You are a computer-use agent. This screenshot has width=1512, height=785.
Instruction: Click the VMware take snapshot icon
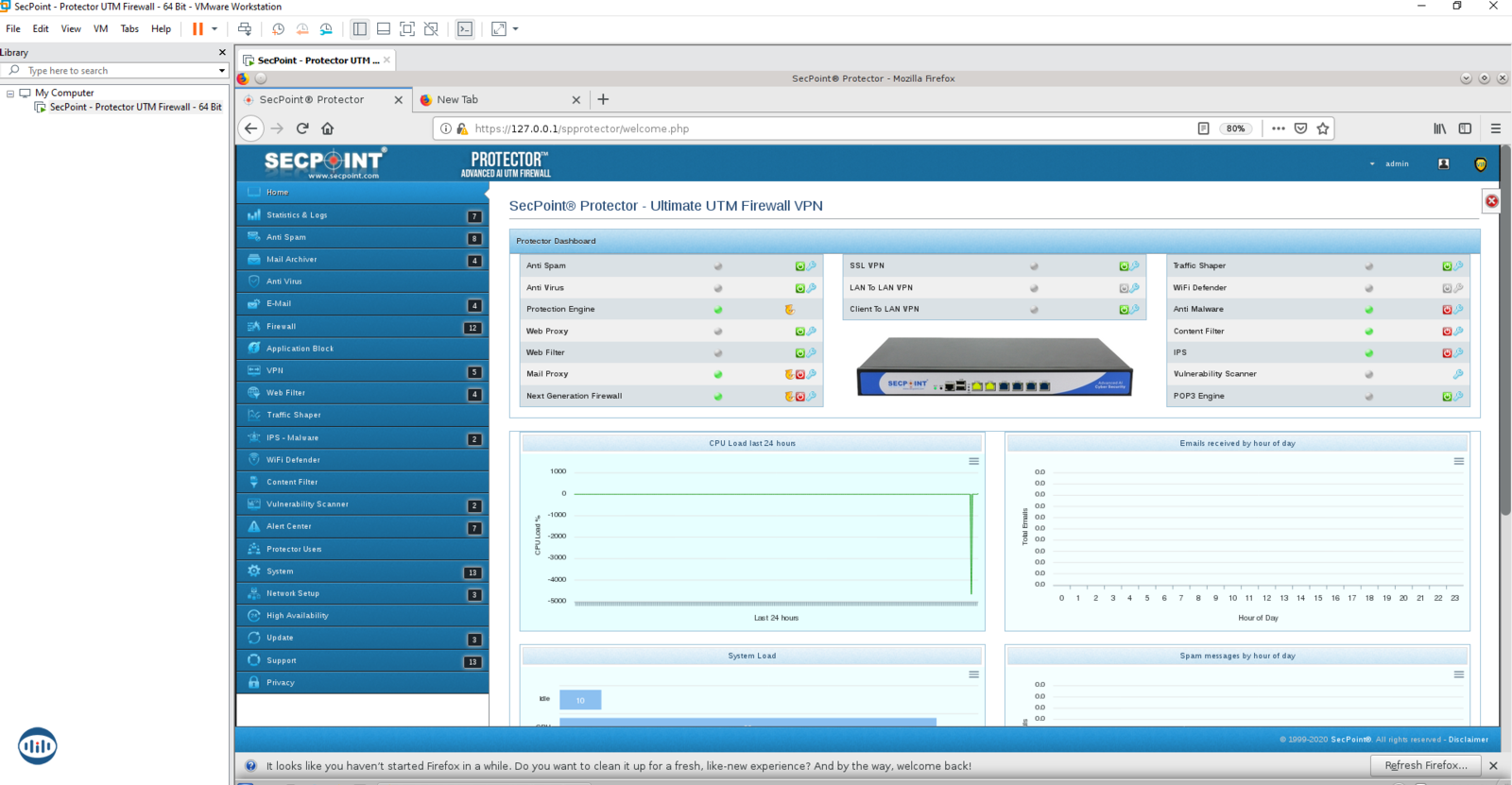click(x=278, y=29)
